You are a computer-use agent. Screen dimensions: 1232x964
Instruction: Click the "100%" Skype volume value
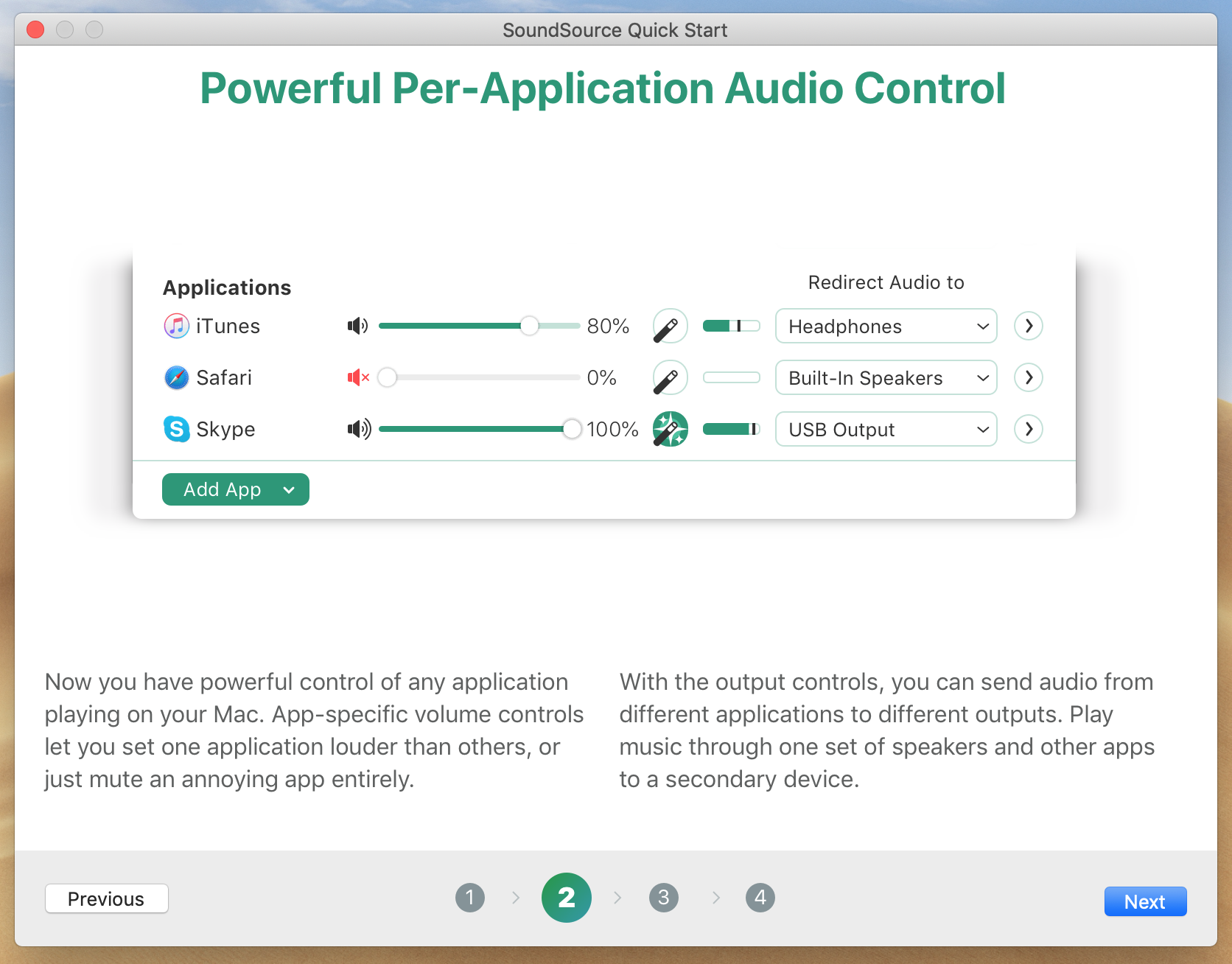pos(612,429)
